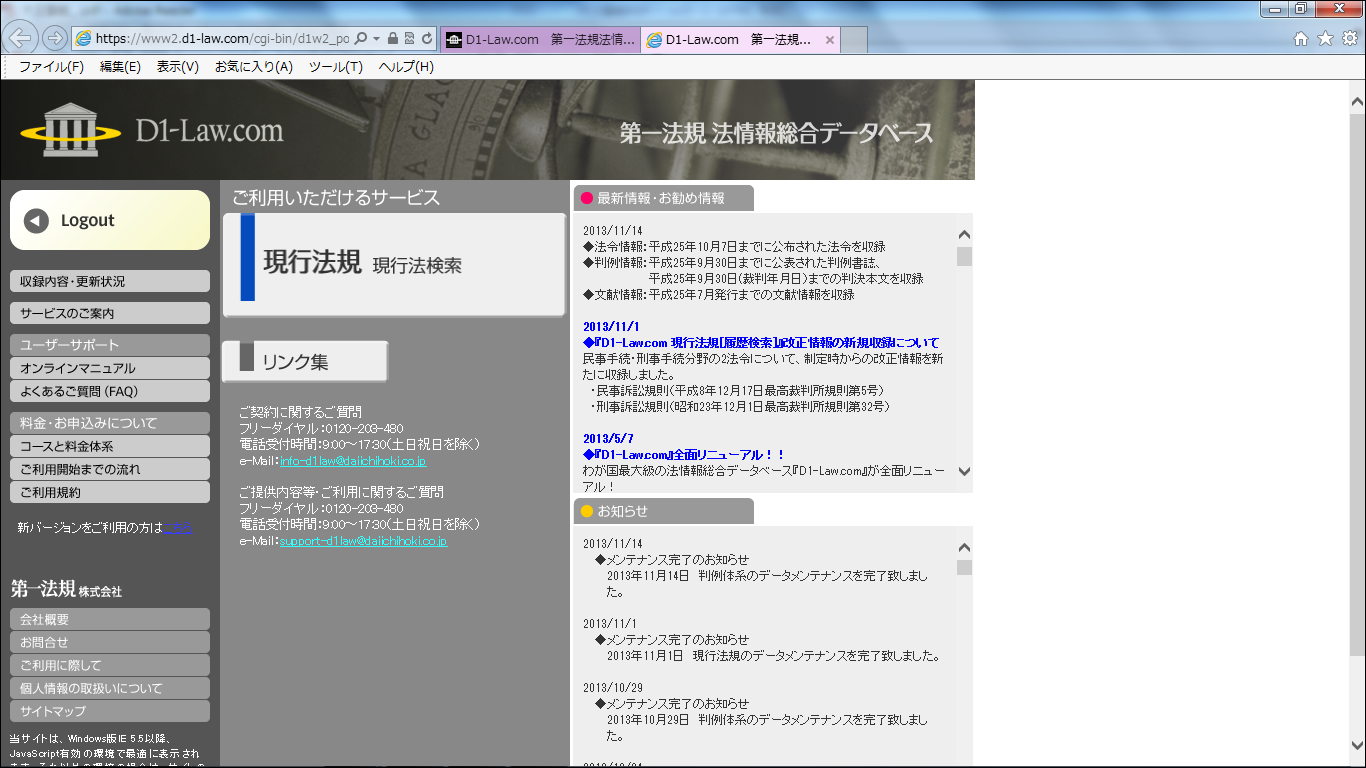Open the address bar autocomplete dropdown arrow
Viewport: 1366px width, 768px height.
click(x=377, y=39)
